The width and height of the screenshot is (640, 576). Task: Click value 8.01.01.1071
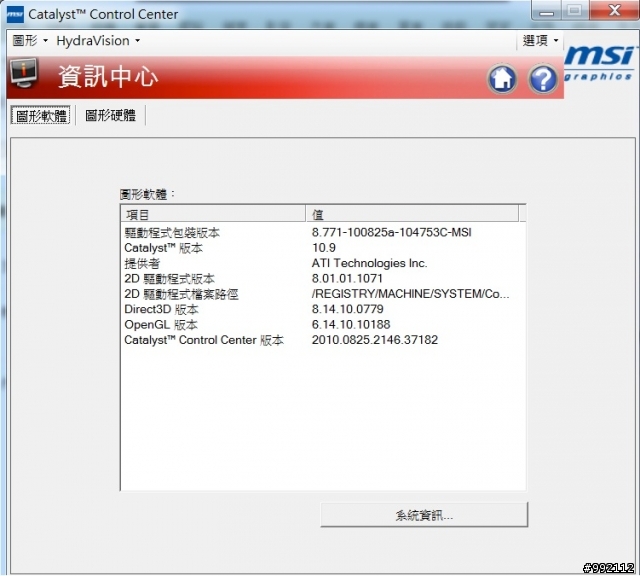pyautogui.click(x=347, y=278)
